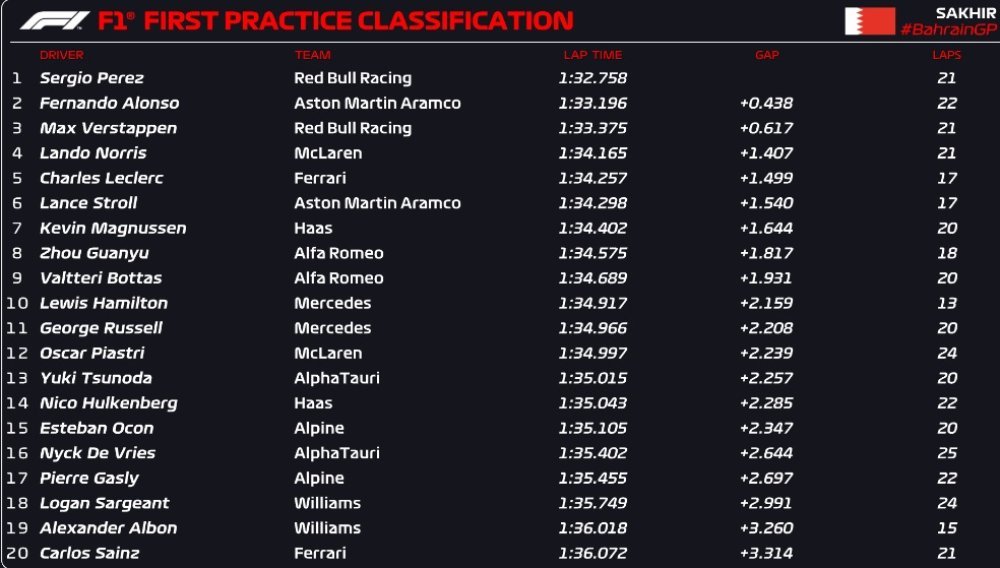Open the #BahrainGP hashtag
This screenshot has width=1000, height=568.
948,29
